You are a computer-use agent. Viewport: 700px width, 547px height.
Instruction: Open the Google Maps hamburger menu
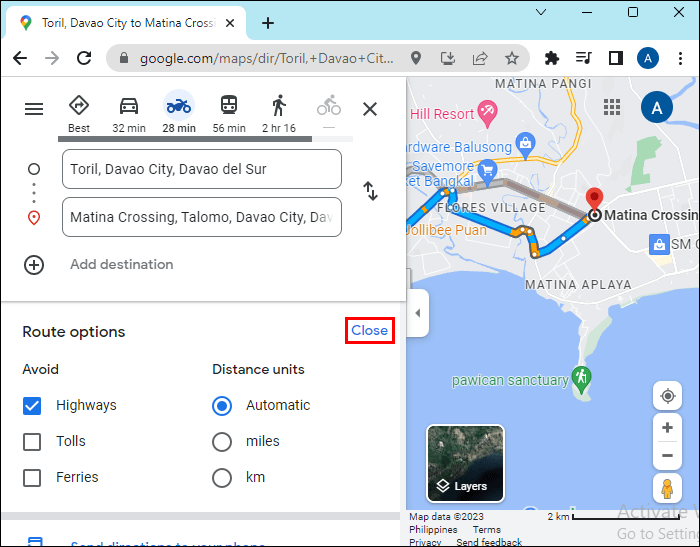(34, 109)
